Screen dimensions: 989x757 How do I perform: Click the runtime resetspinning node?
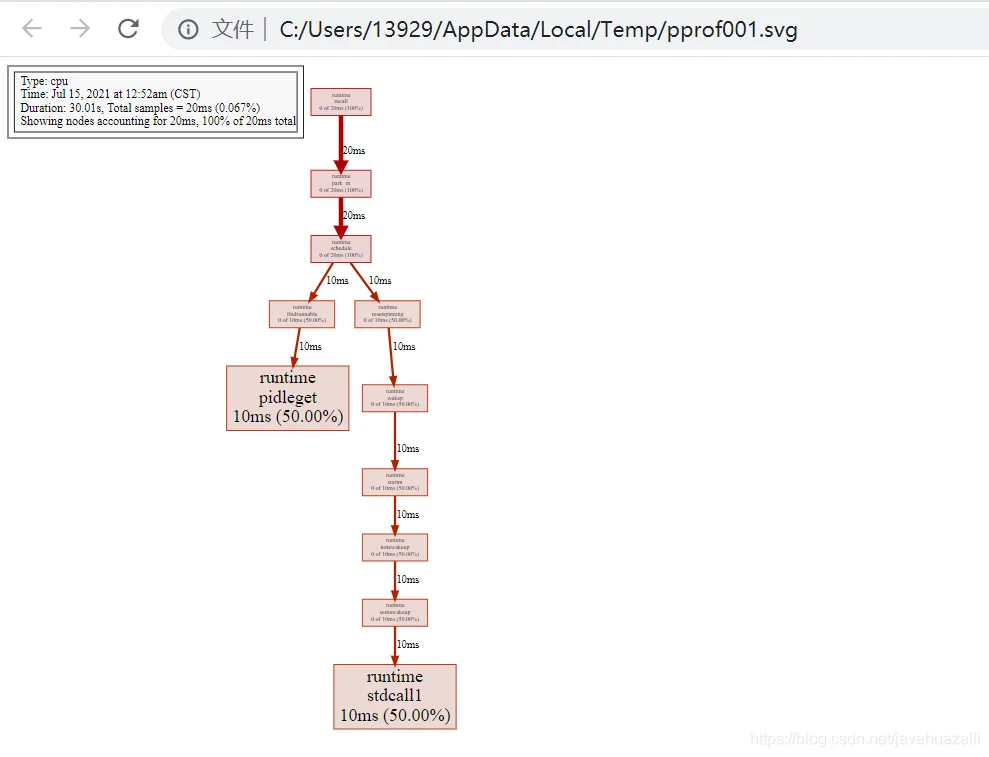[387, 314]
